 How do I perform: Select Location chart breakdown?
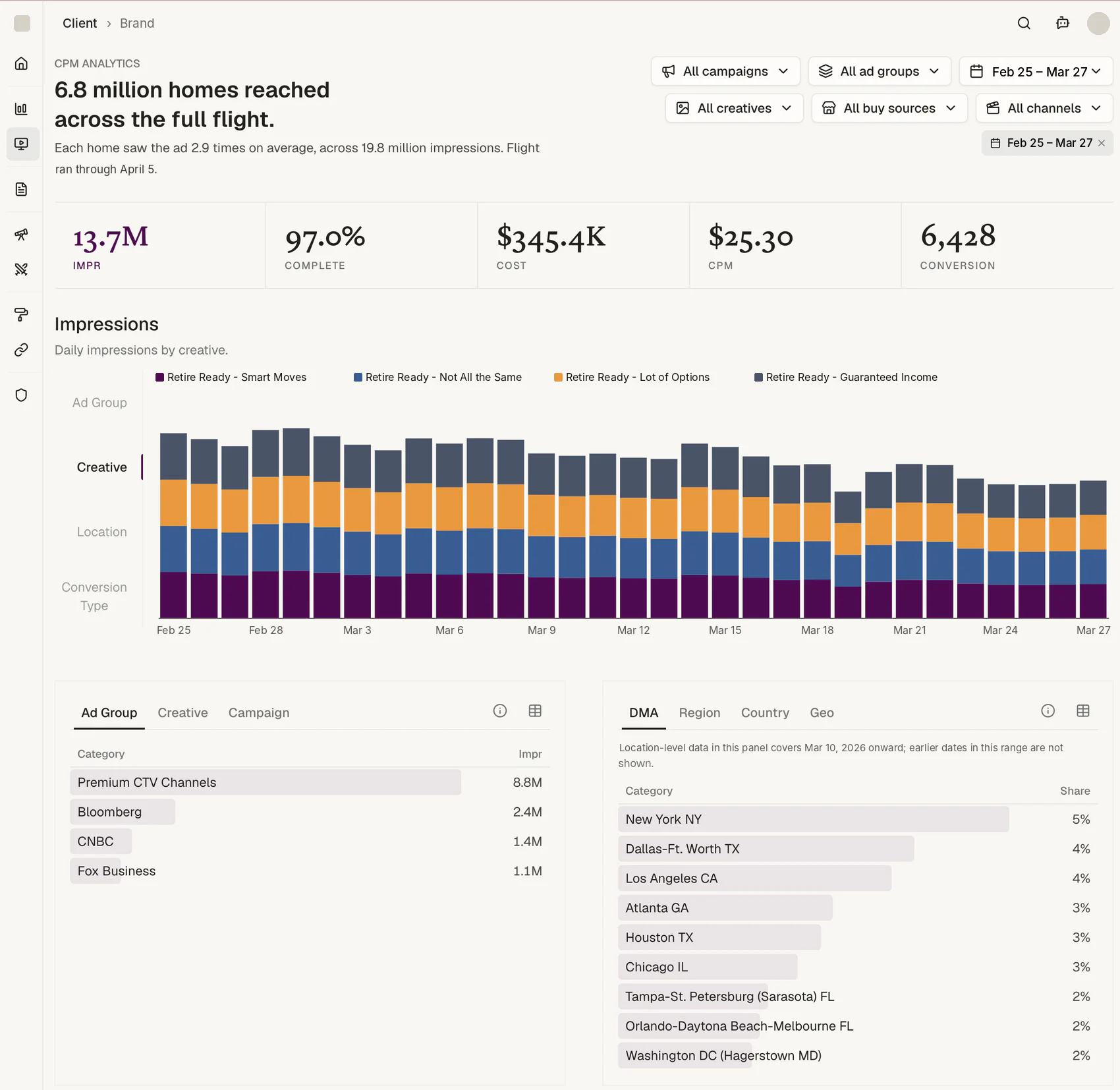(x=101, y=532)
